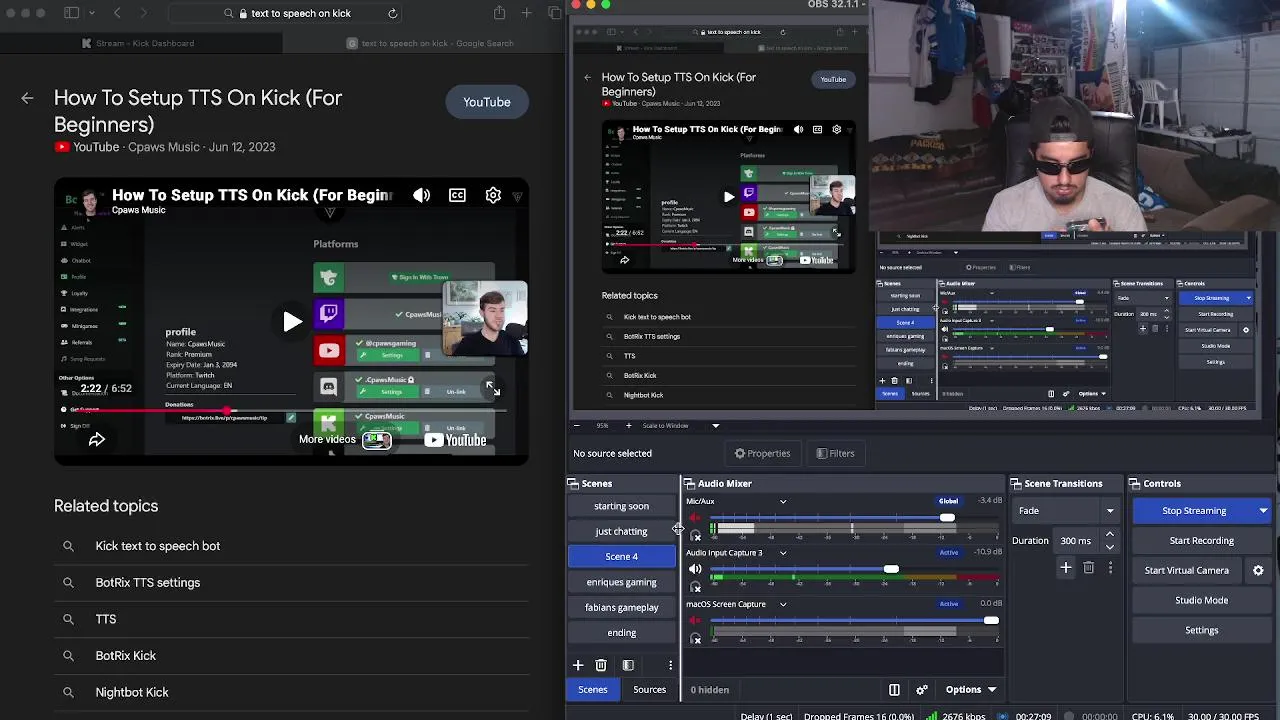Open scene filters icon in Scenes panel

click(628, 665)
